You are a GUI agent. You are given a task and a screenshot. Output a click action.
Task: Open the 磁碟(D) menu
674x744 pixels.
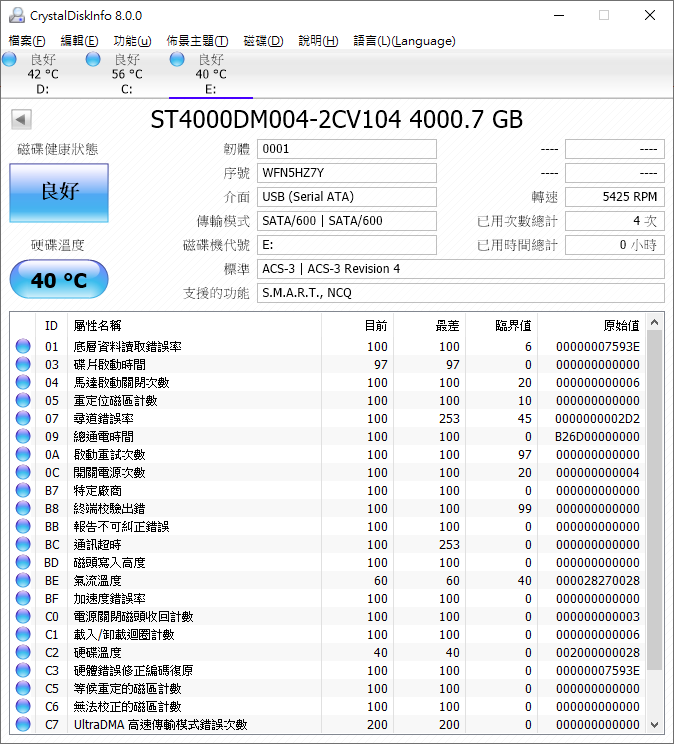click(263, 41)
